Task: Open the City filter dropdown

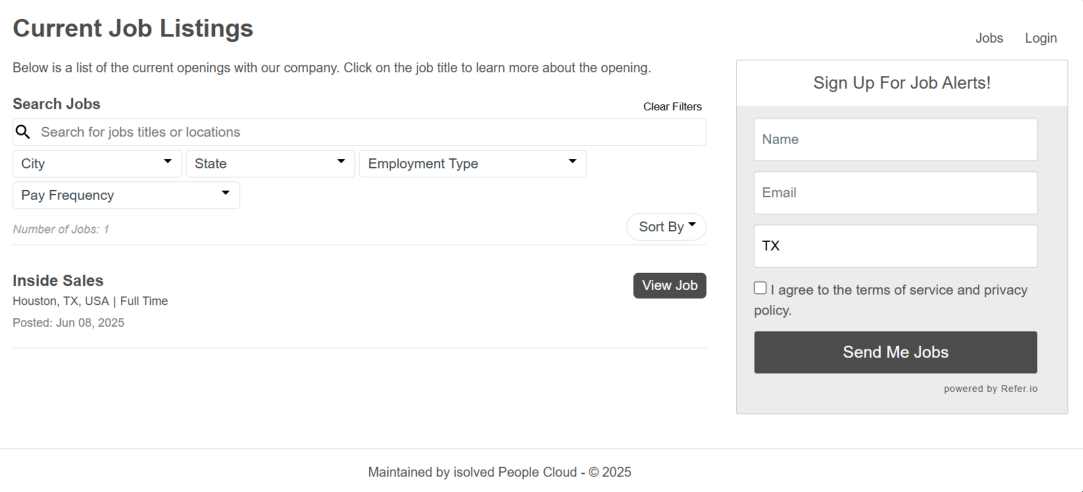Action: tap(97, 164)
